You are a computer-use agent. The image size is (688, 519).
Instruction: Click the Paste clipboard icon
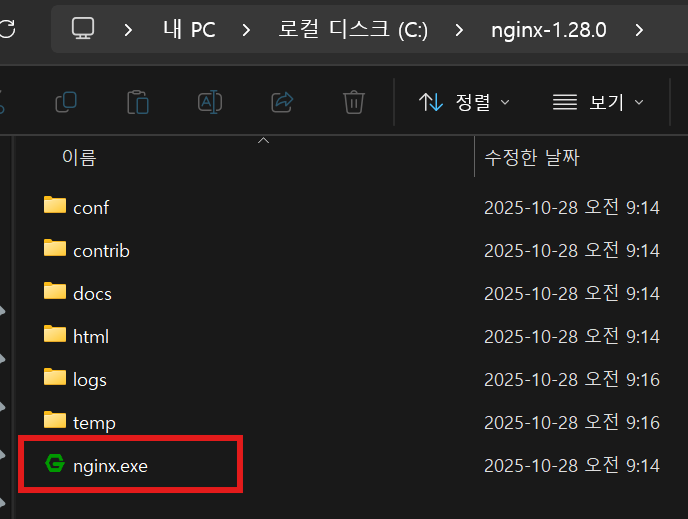click(138, 102)
